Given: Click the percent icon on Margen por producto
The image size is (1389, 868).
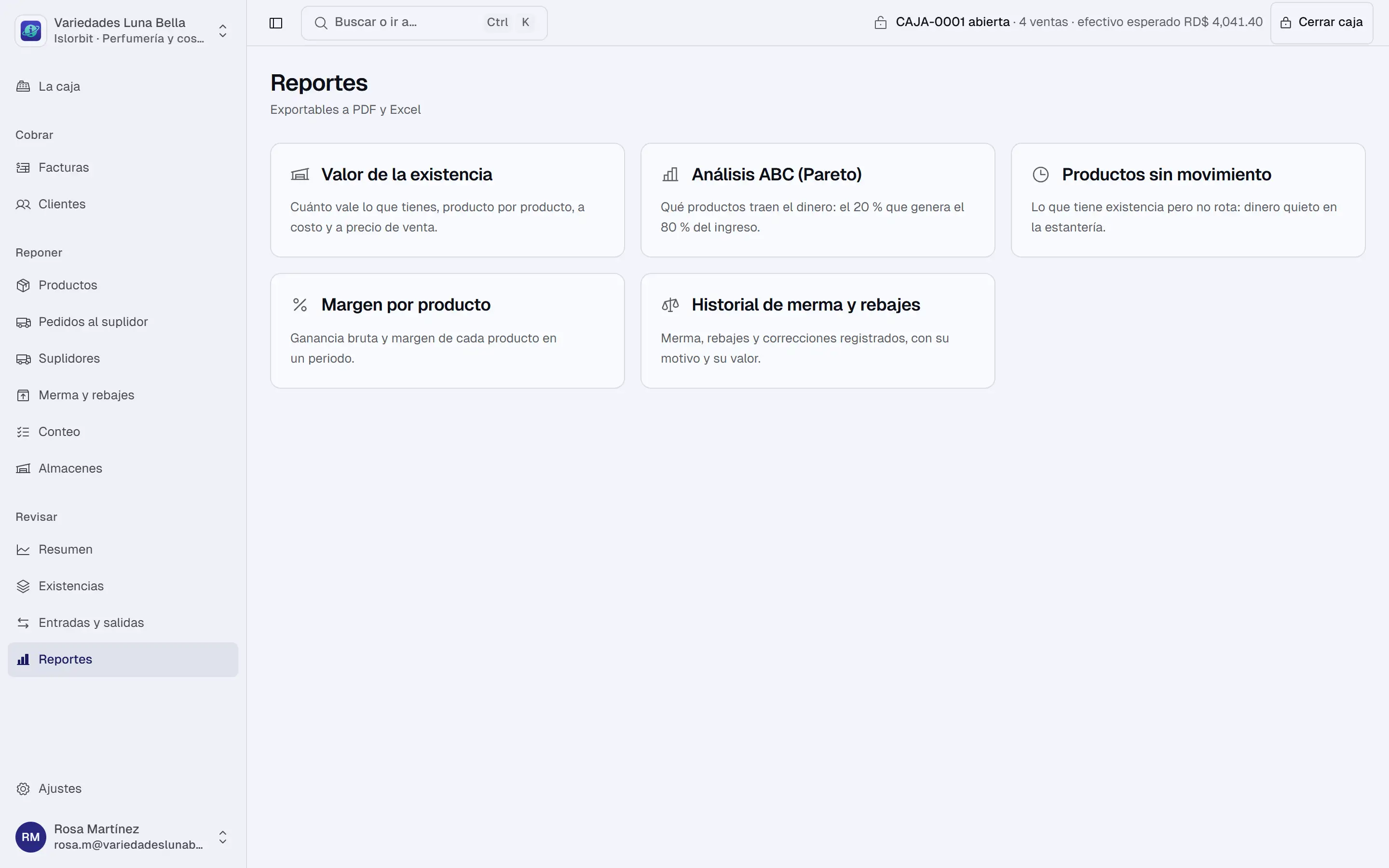Looking at the screenshot, I should click(x=300, y=305).
